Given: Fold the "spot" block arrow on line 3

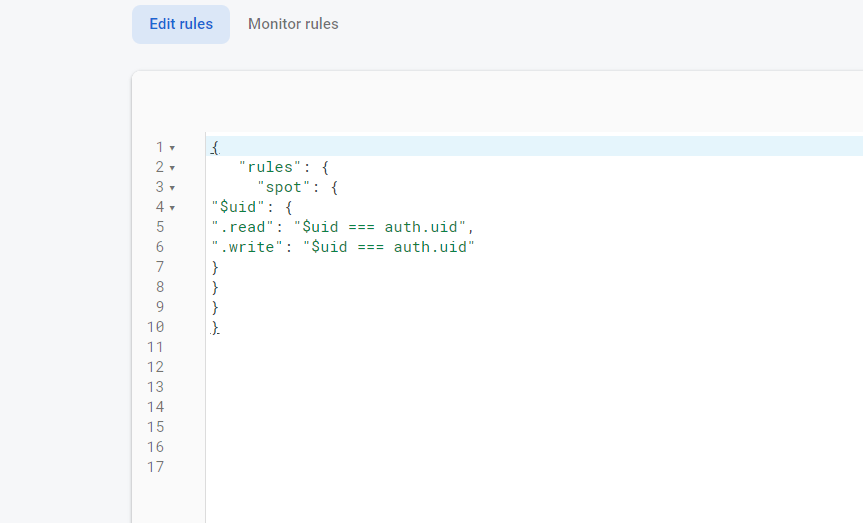Looking at the screenshot, I should tap(172, 188).
